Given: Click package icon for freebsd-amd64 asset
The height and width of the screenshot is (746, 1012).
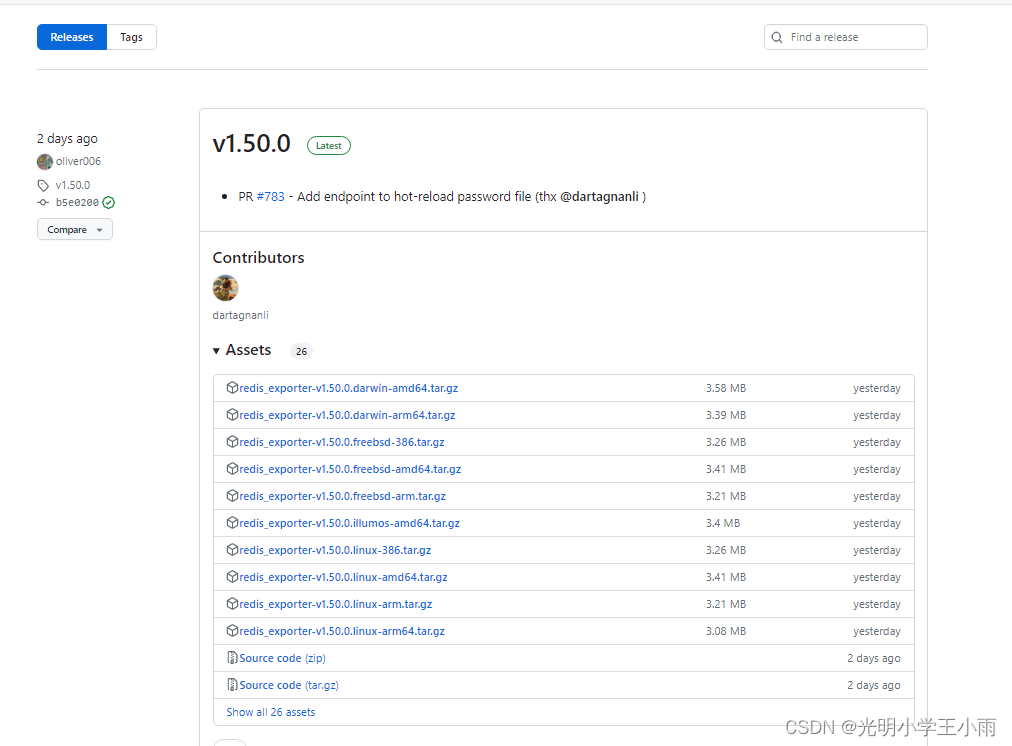Looking at the screenshot, I should click(232, 469).
